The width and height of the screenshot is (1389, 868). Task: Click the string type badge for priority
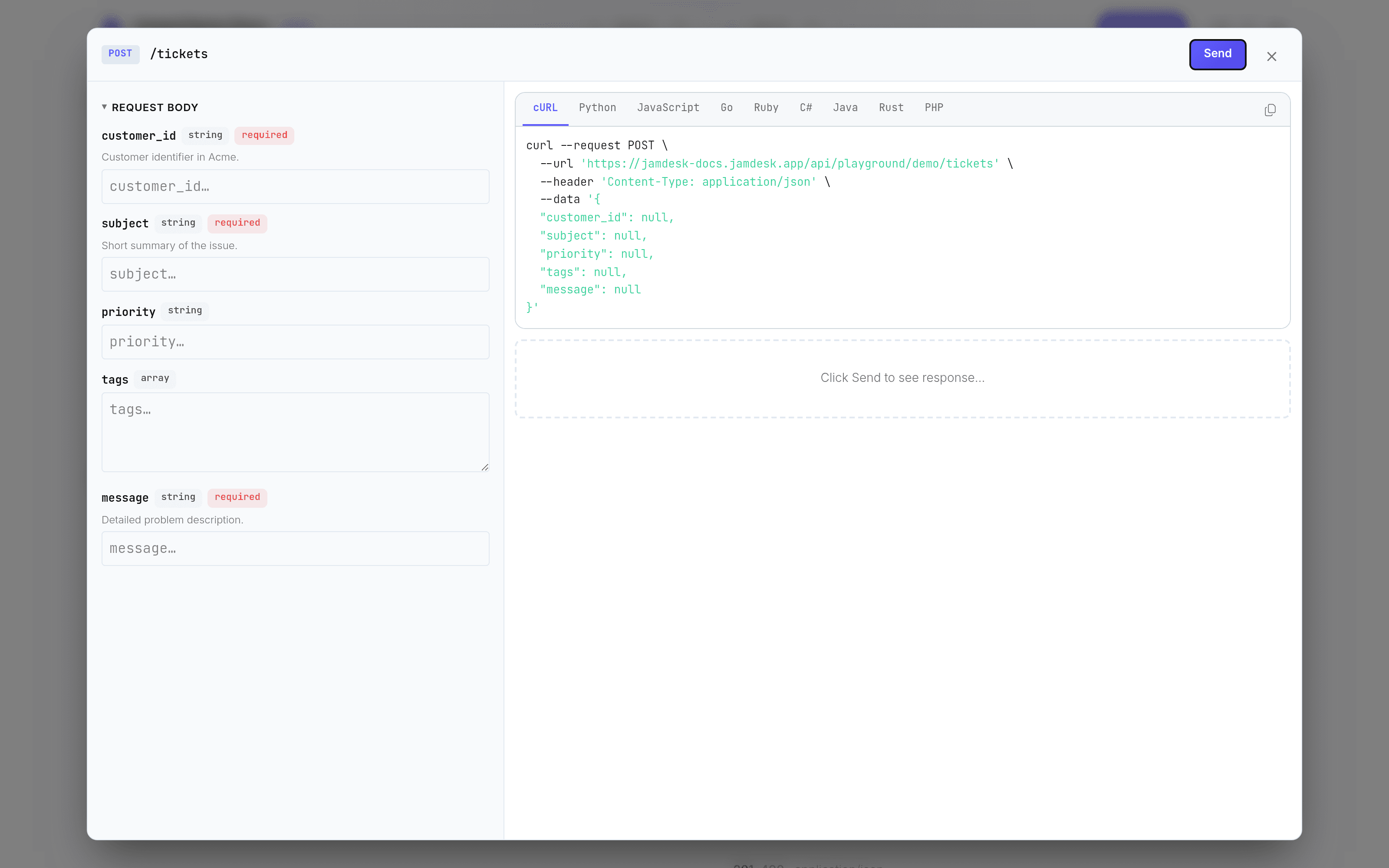coord(185,311)
